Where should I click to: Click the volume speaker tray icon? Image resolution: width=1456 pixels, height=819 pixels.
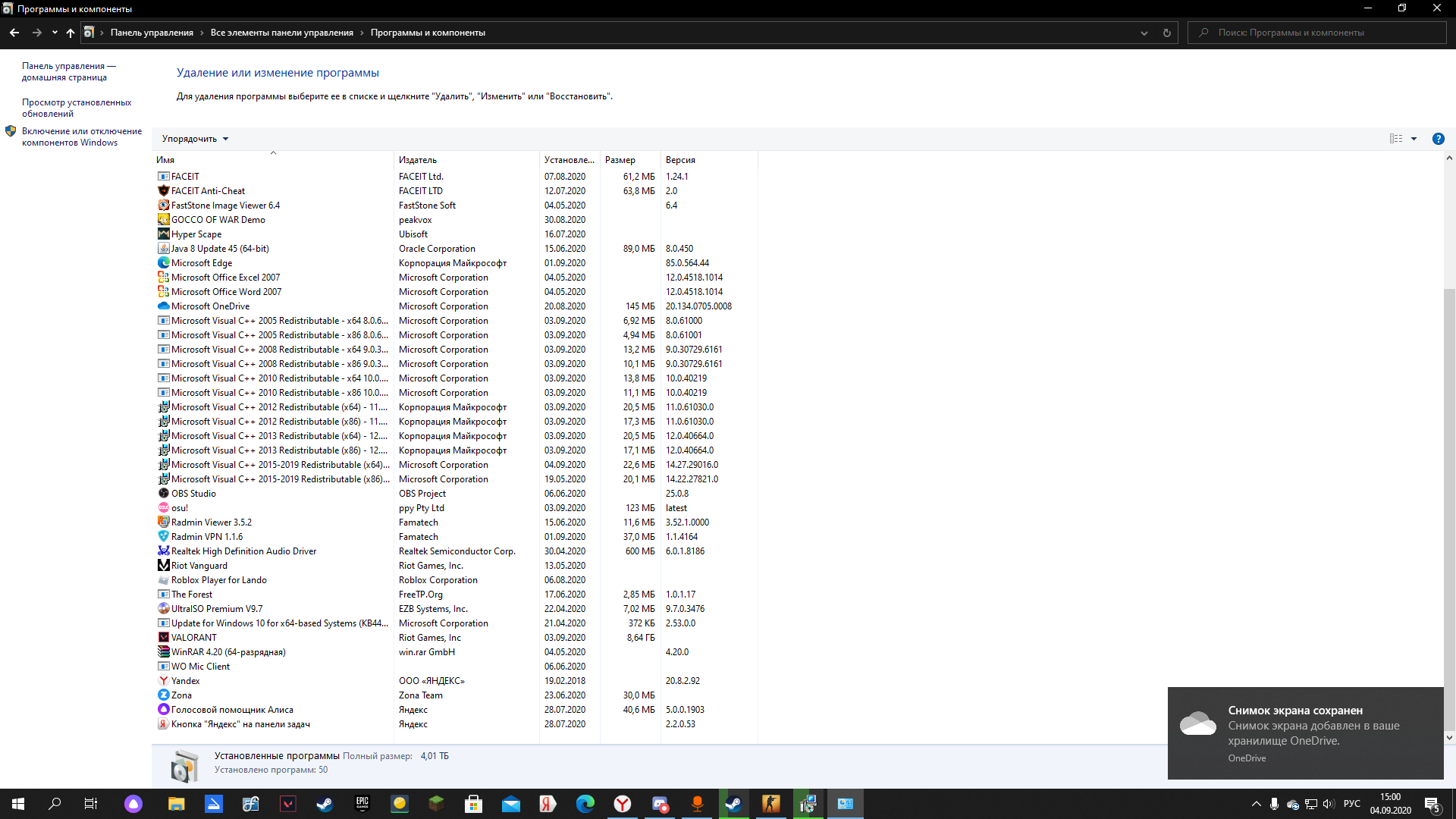point(1328,804)
